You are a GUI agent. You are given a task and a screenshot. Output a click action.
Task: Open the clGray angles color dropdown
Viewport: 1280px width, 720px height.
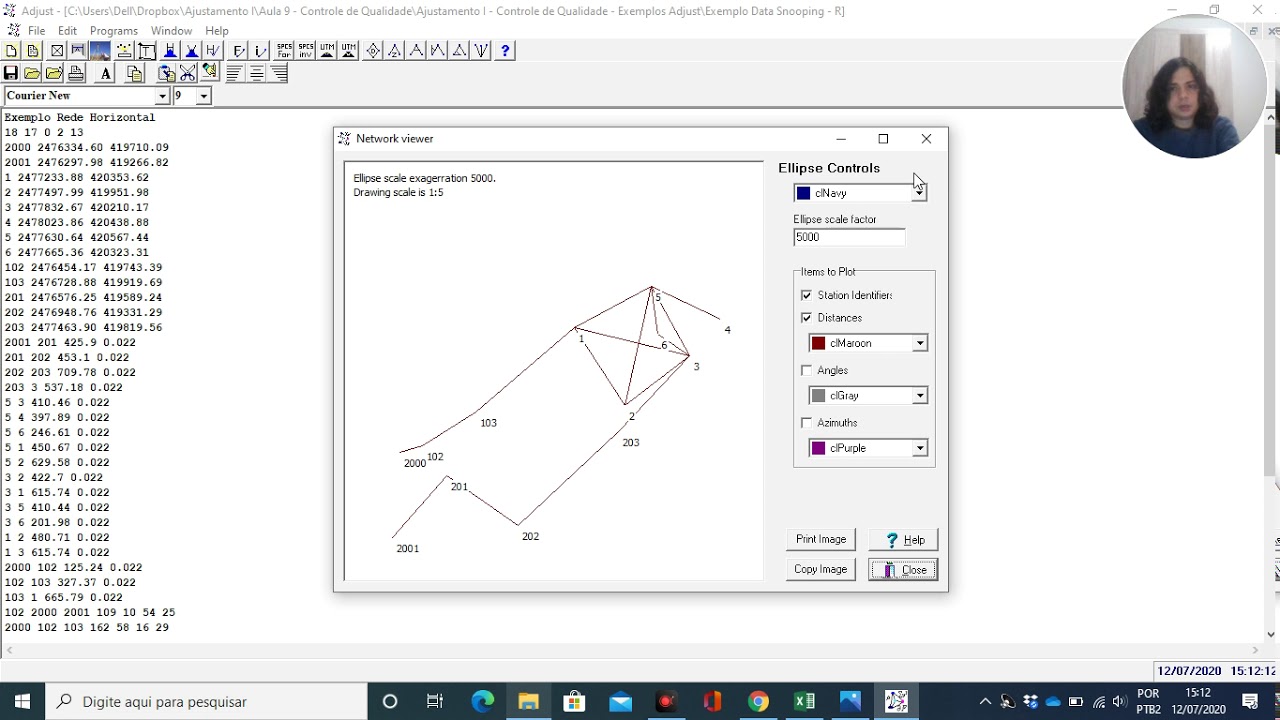point(920,395)
